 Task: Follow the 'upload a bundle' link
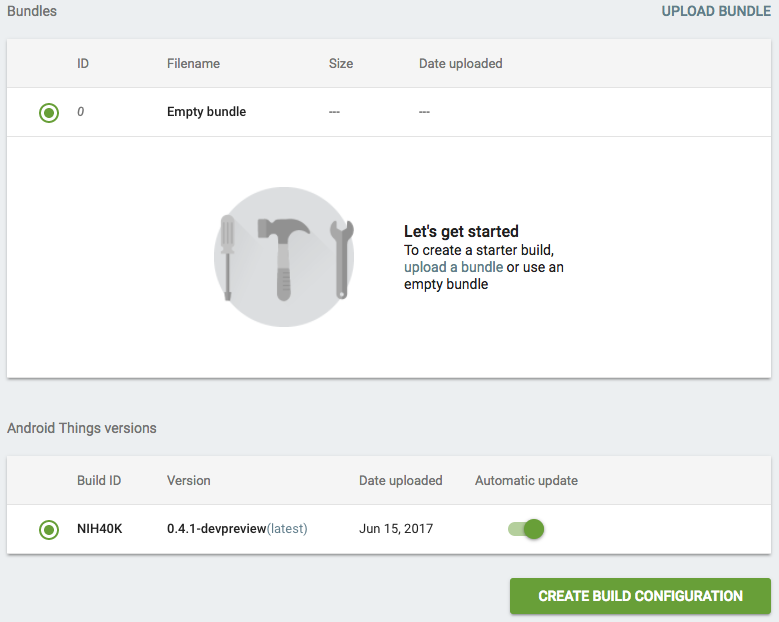click(453, 267)
